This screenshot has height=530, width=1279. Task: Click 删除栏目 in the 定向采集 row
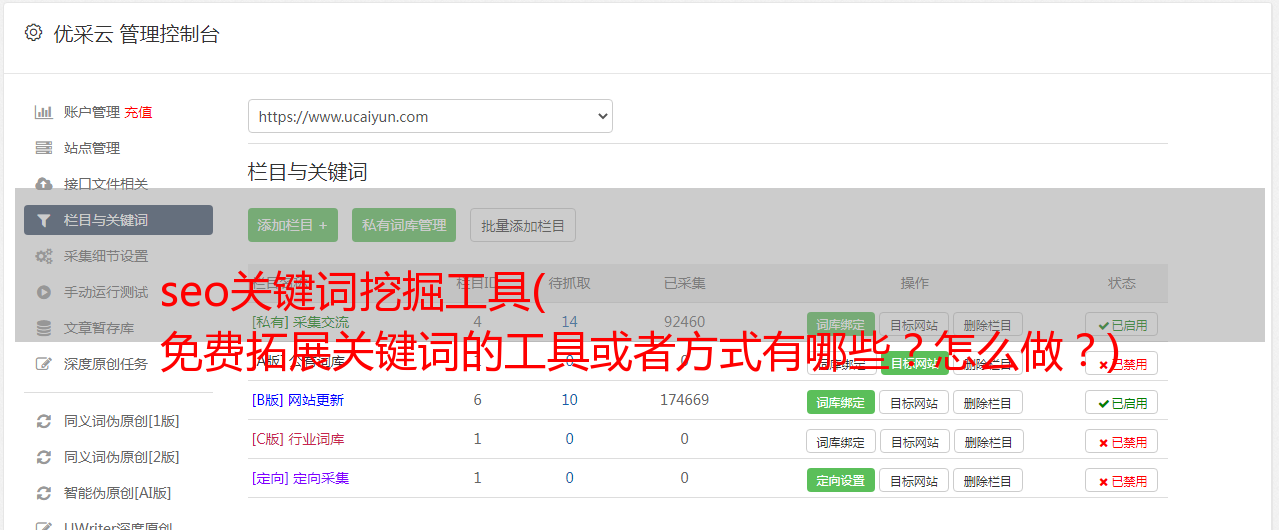pyautogui.click(x=988, y=481)
